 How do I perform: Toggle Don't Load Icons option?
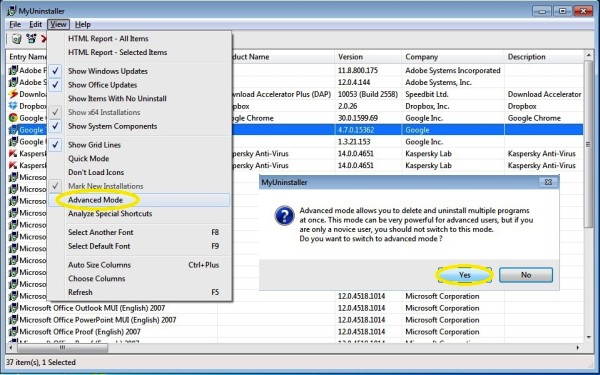click(x=140, y=173)
